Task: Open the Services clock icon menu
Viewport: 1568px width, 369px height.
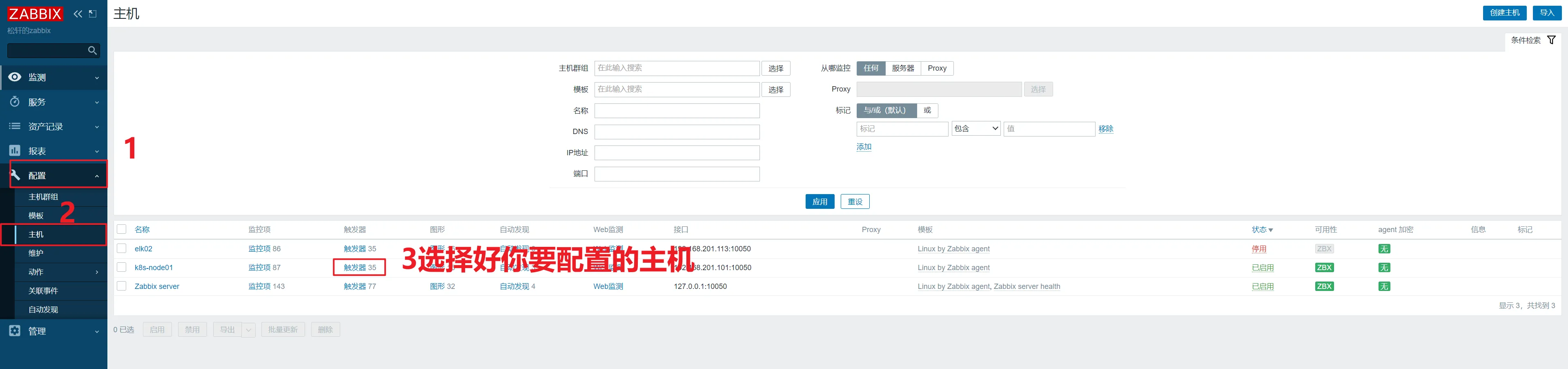Action: pos(15,102)
